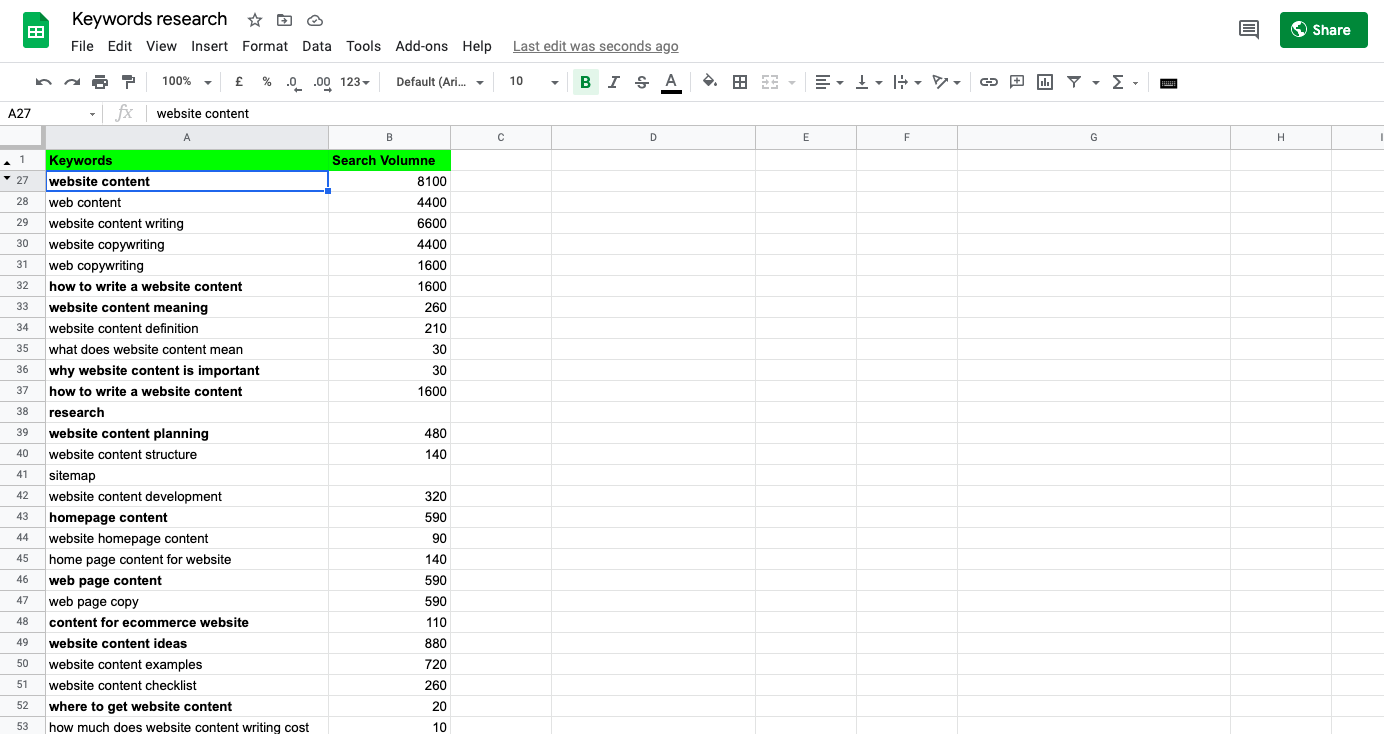Toggle italic formatting
Screen dimensions: 1384x734
(613, 82)
